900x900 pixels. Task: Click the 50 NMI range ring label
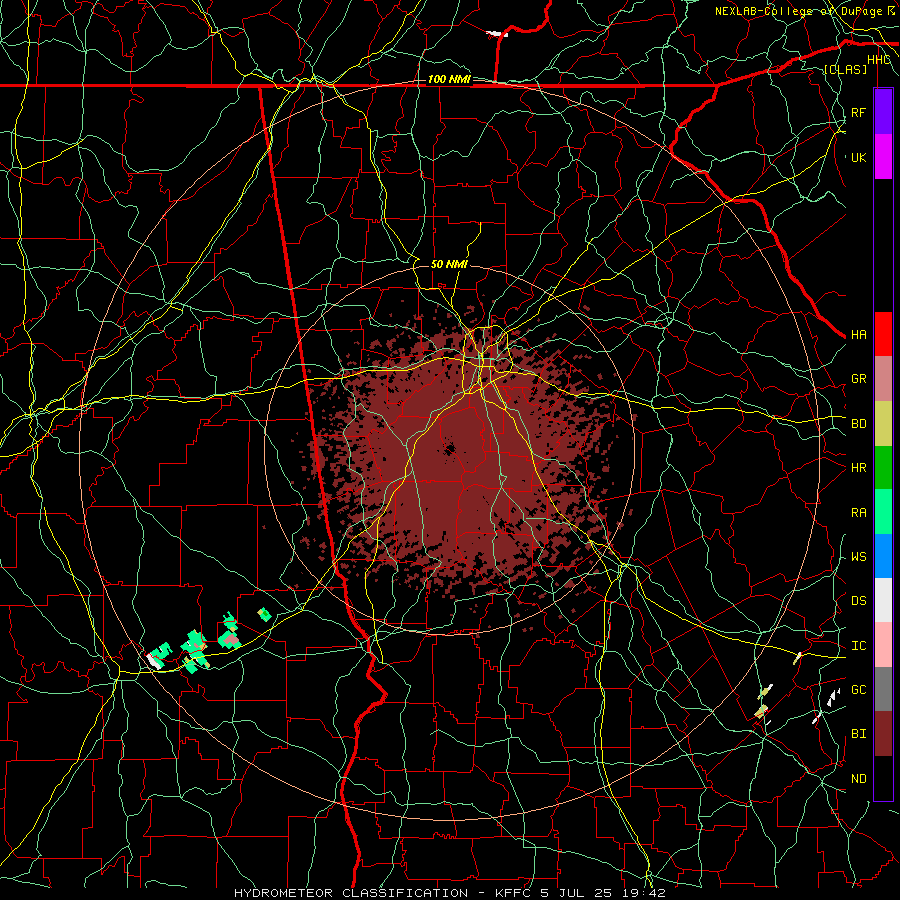449,264
